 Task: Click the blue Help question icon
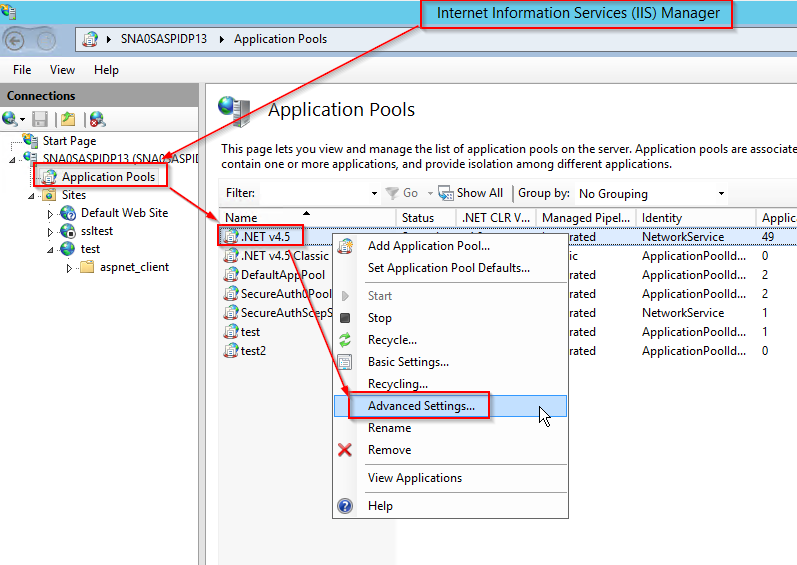pos(345,506)
